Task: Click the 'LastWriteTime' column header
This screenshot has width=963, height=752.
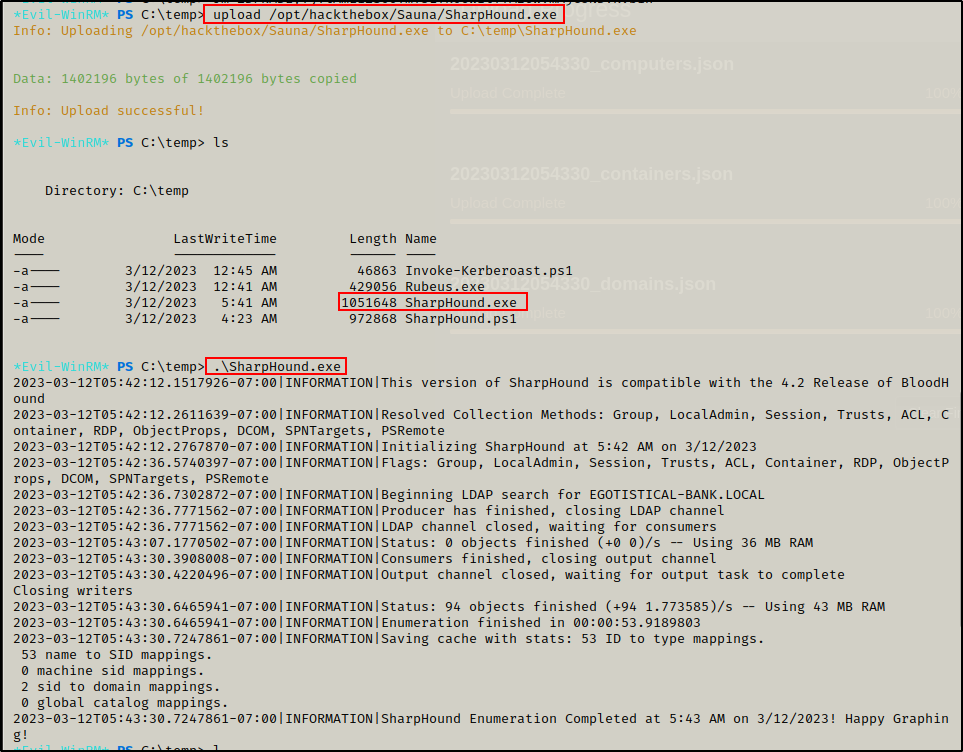Action: pyautogui.click(x=225, y=238)
